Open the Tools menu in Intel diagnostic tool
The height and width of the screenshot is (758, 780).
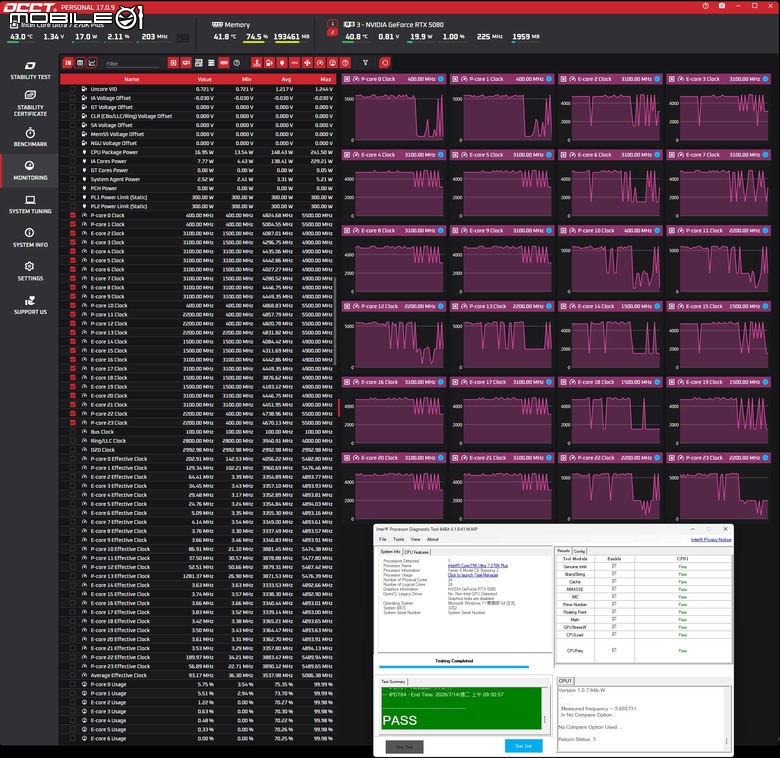pyautogui.click(x=398, y=539)
